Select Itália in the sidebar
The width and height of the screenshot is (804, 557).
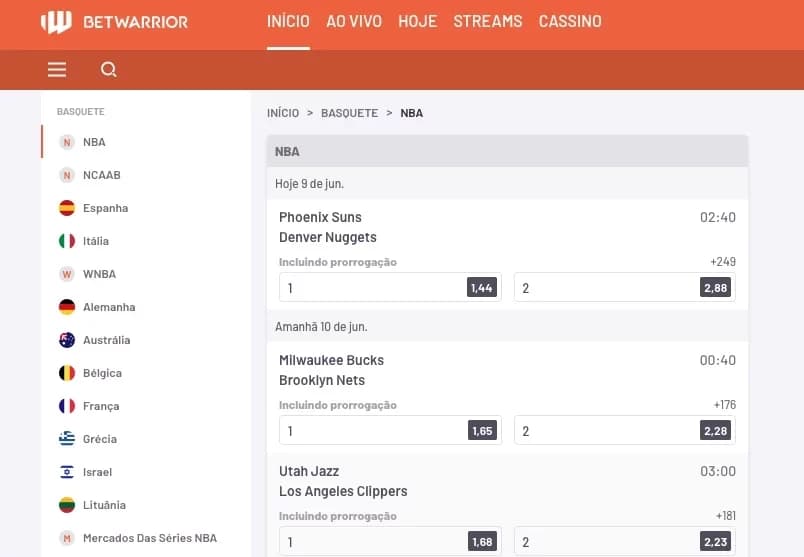point(96,241)
